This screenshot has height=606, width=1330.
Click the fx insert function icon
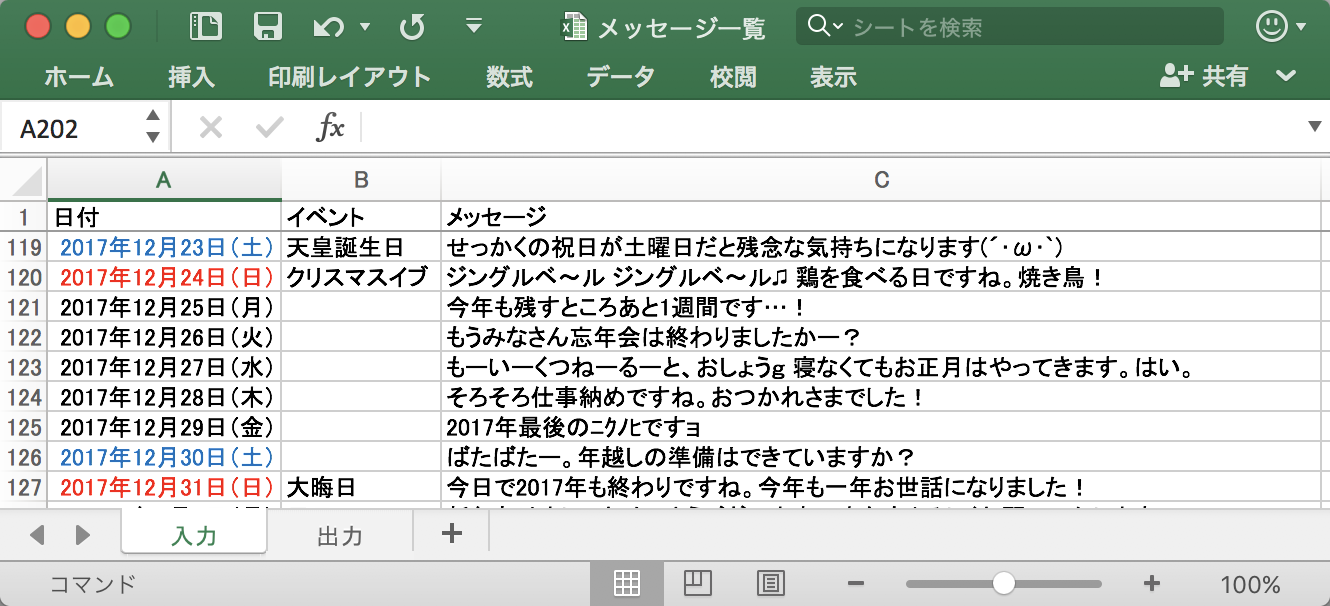coord(330,127)
